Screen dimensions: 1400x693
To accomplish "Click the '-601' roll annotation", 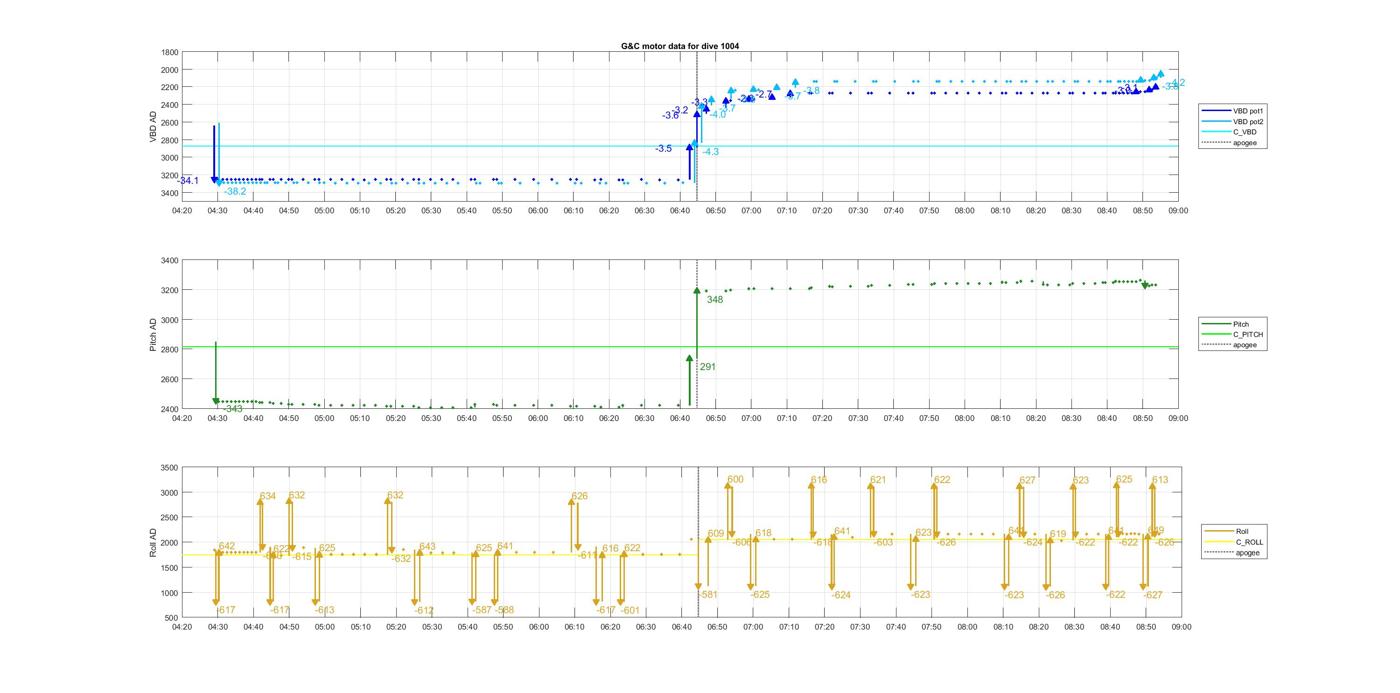I will 630,610.
